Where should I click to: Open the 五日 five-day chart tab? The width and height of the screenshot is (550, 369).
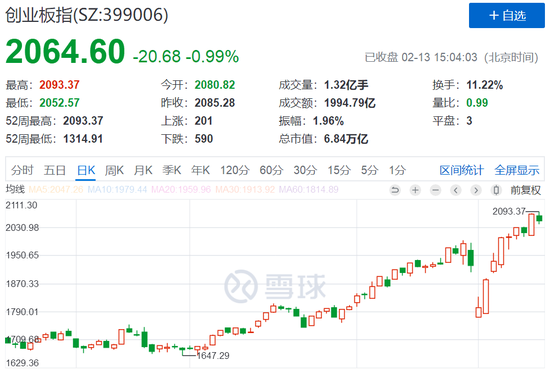click(55, 170)
